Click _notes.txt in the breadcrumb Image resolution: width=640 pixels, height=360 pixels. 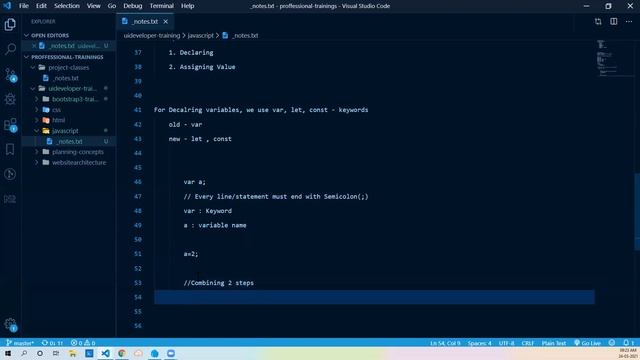click(x=245, y=36)
